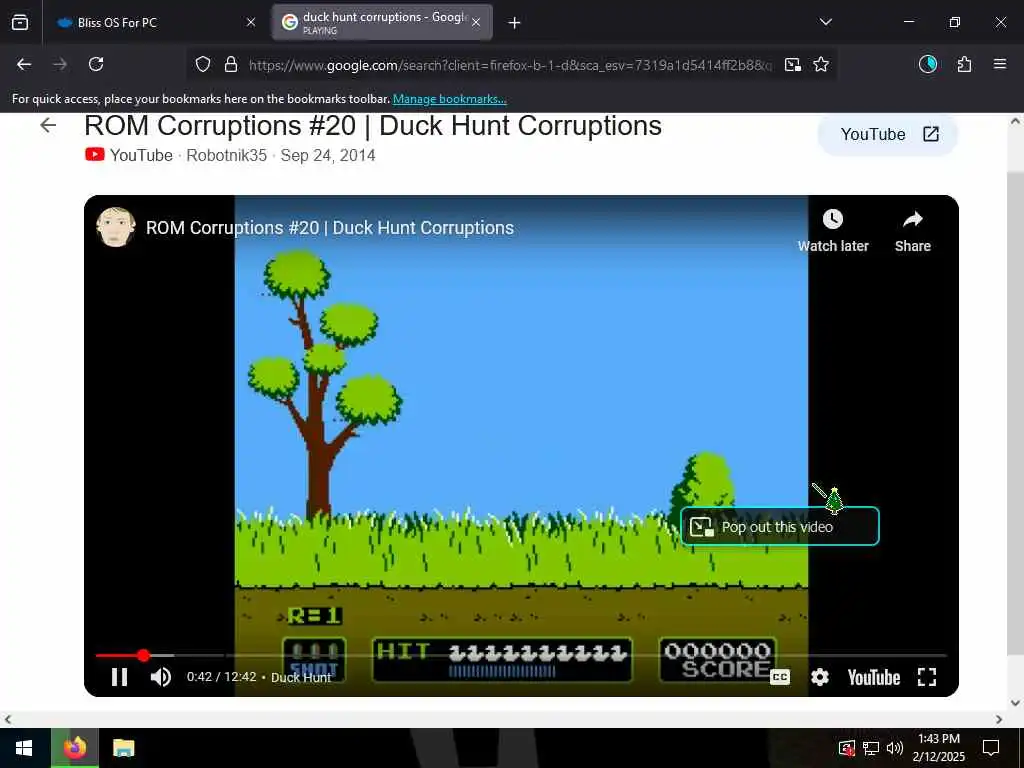
Task: Click the Google search URL field
Action: click(x=510, y=65)
